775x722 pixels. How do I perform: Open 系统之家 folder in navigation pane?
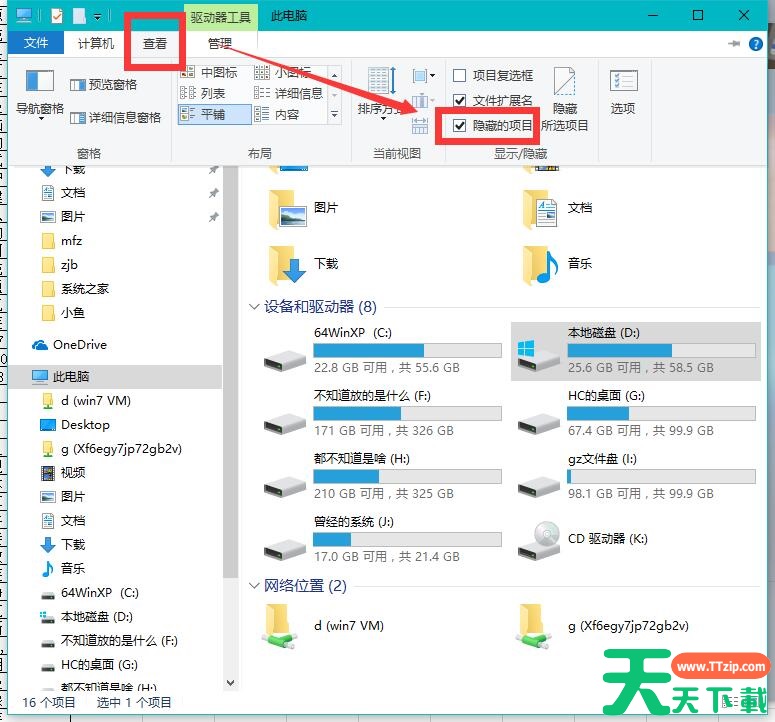coord(75,289)
